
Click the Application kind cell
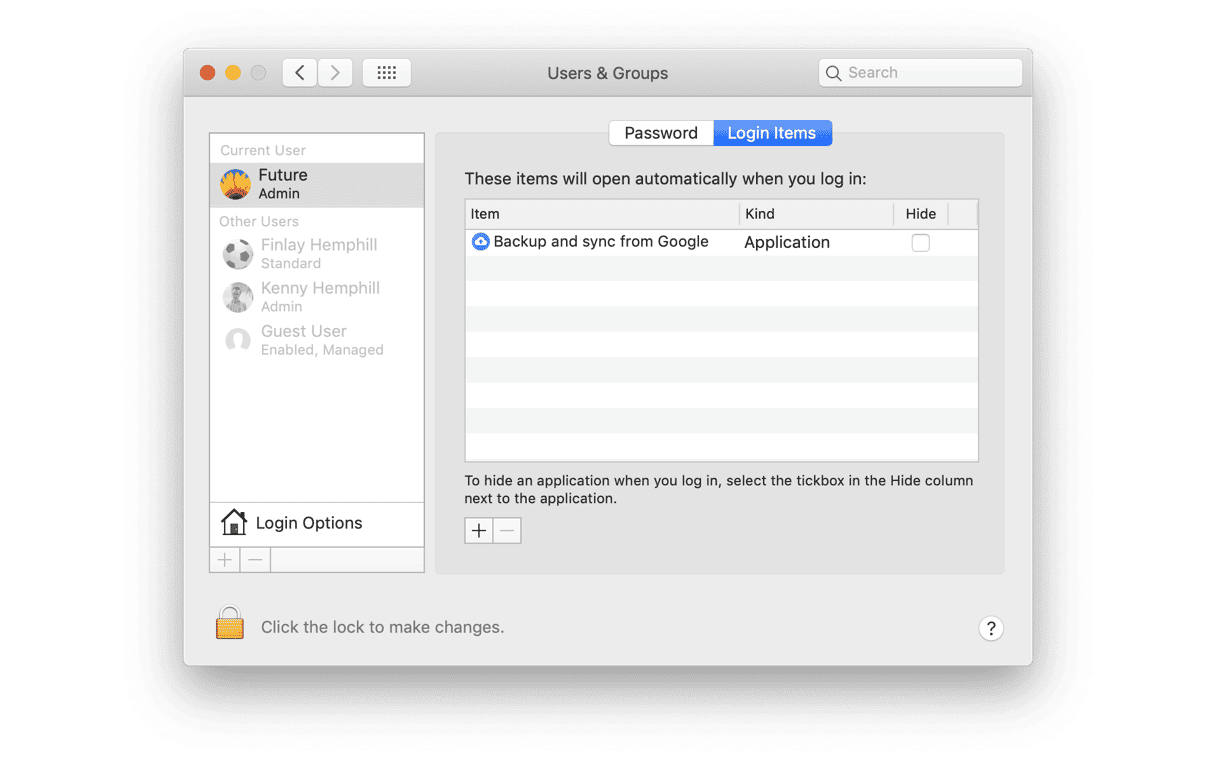[x=787, y=242]
